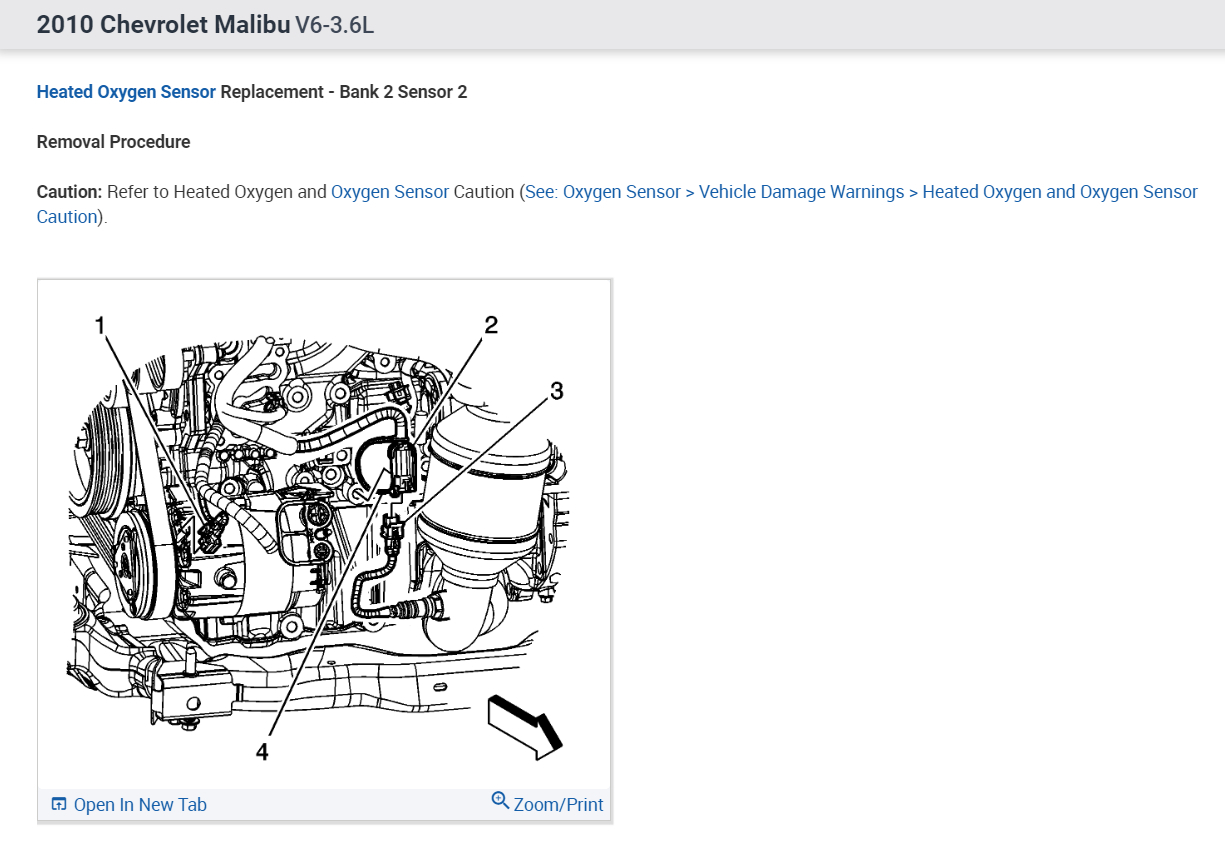Click the bold "Caution:" label

[x=69, y=192]
